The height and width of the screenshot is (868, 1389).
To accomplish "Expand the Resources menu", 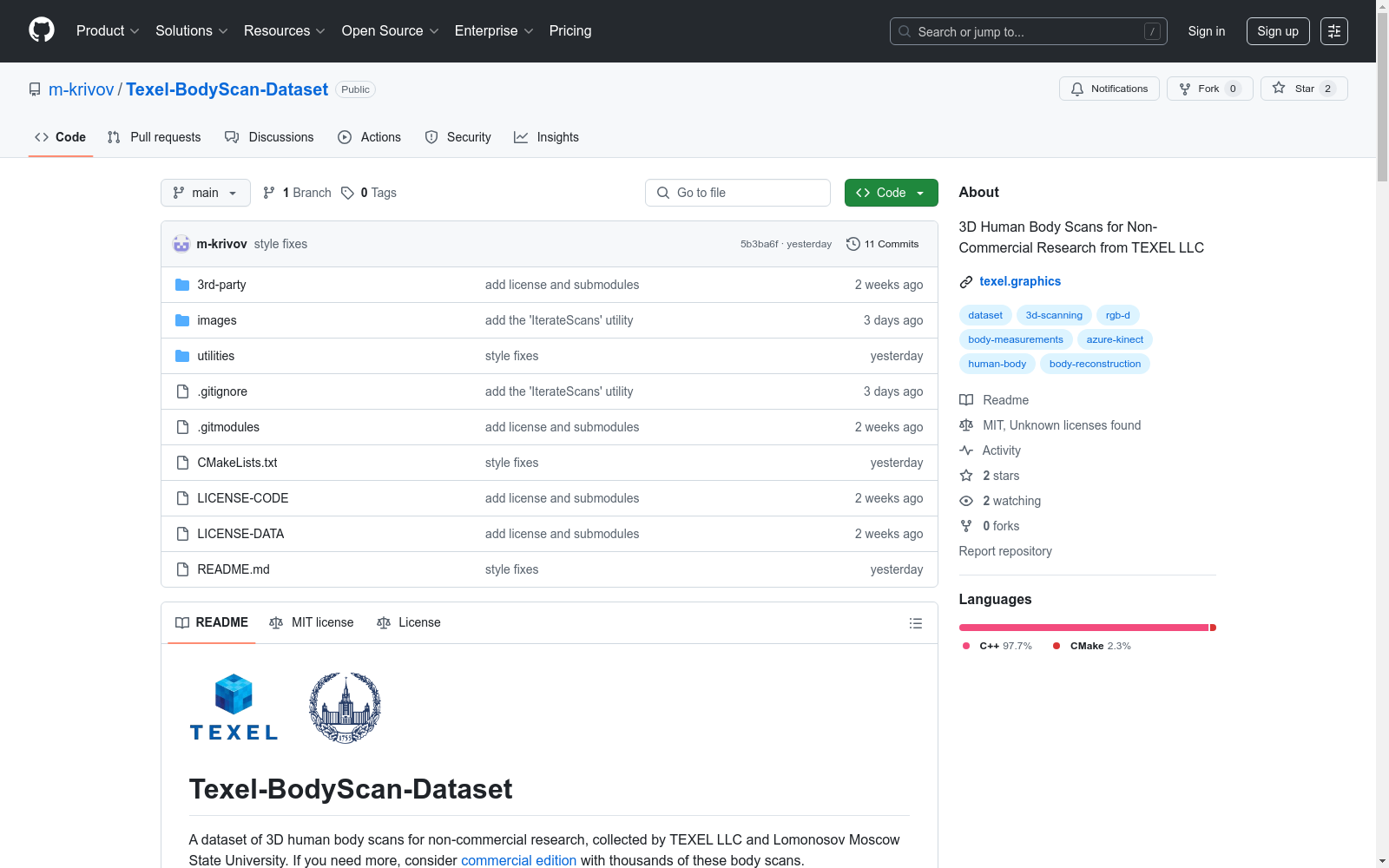I will point(285,31).
